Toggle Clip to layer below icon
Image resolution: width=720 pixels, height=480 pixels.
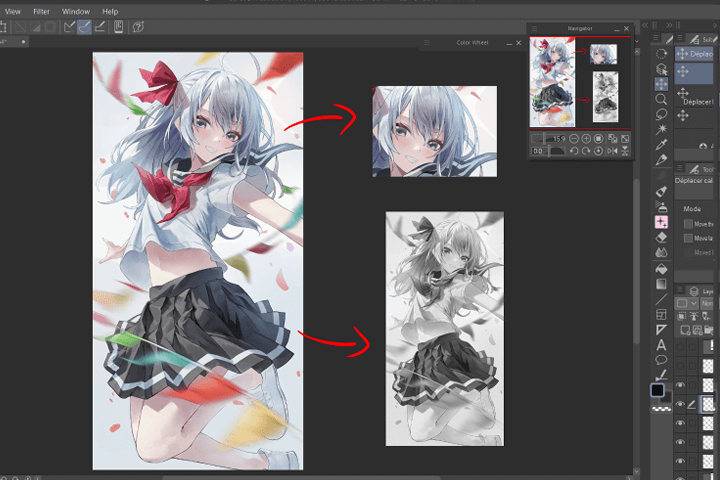click(682, 316)
